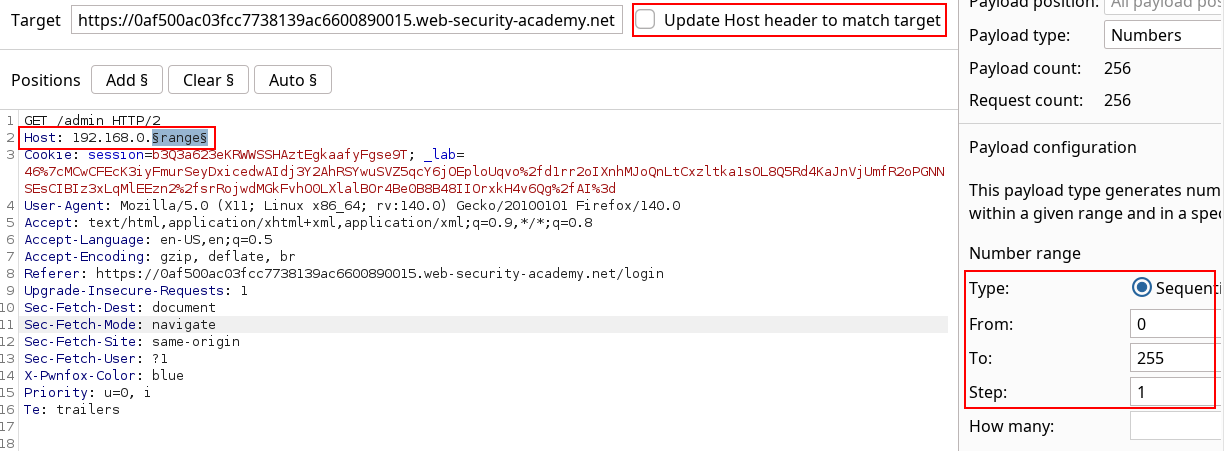Viewport: 1224px width, 451px height.
Task: Place cursor on the User-Agent header line
Action: [352, 205]
